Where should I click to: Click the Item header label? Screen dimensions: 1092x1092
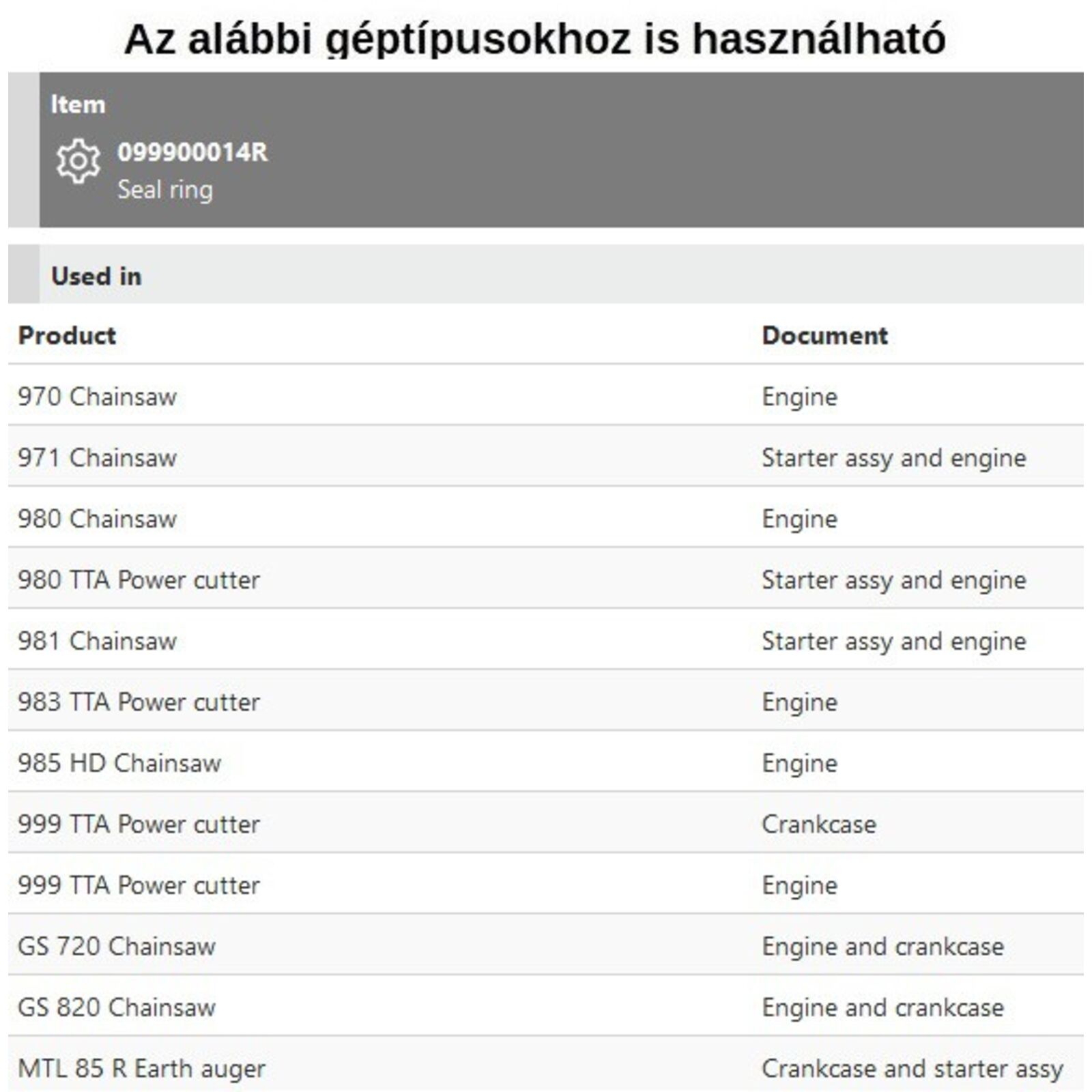(x=78, y=104)
